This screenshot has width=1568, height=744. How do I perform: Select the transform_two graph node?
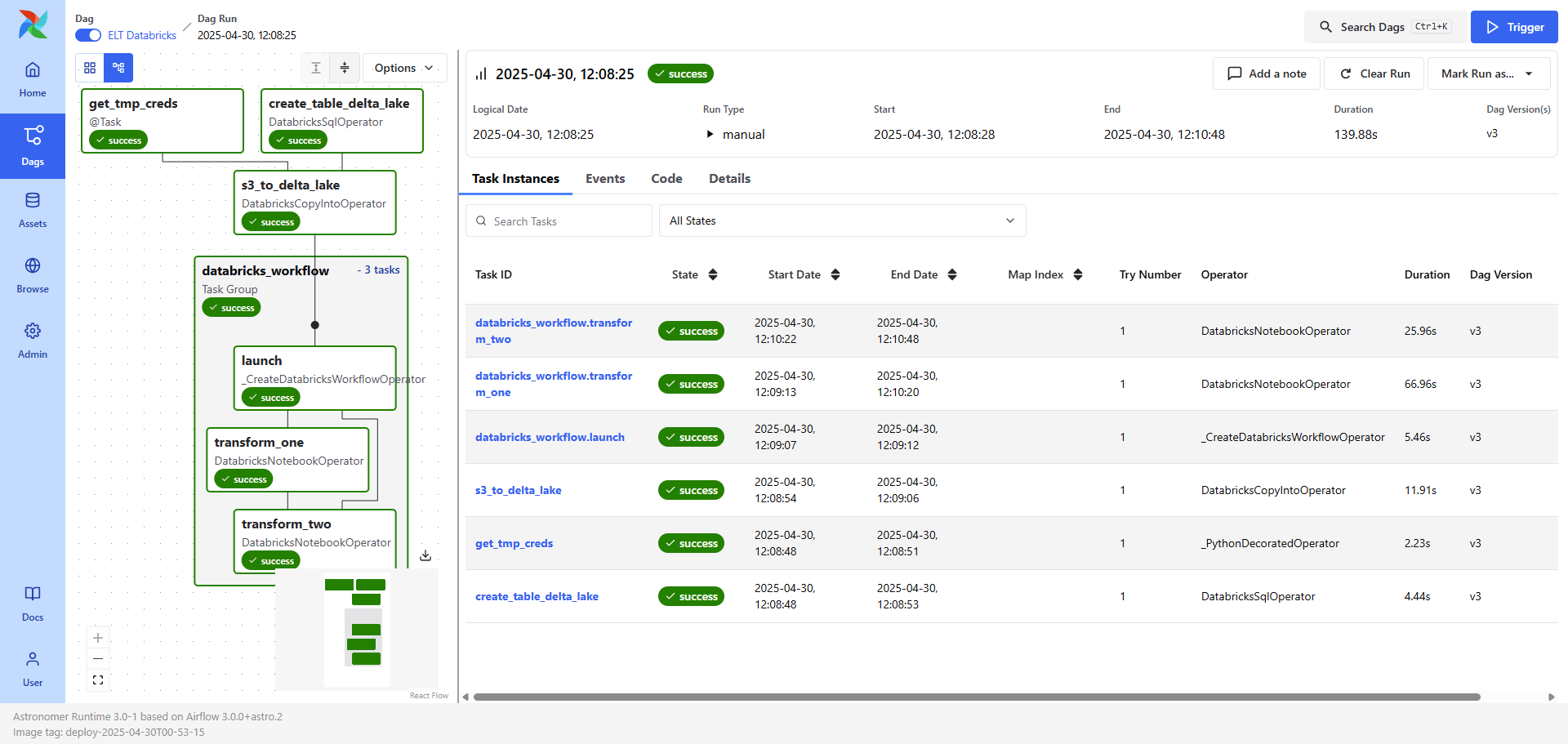coord(315,541)
